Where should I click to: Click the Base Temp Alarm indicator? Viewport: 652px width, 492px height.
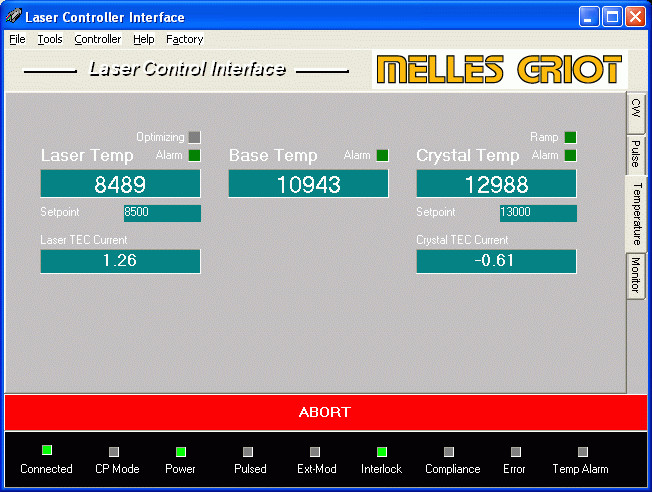(x=382, y=156)
